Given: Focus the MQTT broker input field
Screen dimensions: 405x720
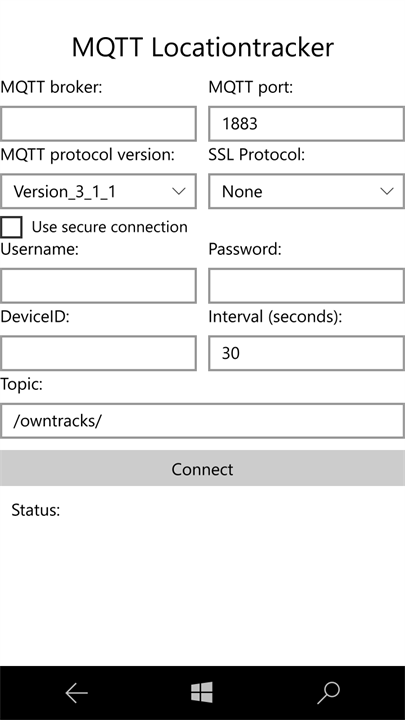Looking at the screenshot, I should pos(98,124).
